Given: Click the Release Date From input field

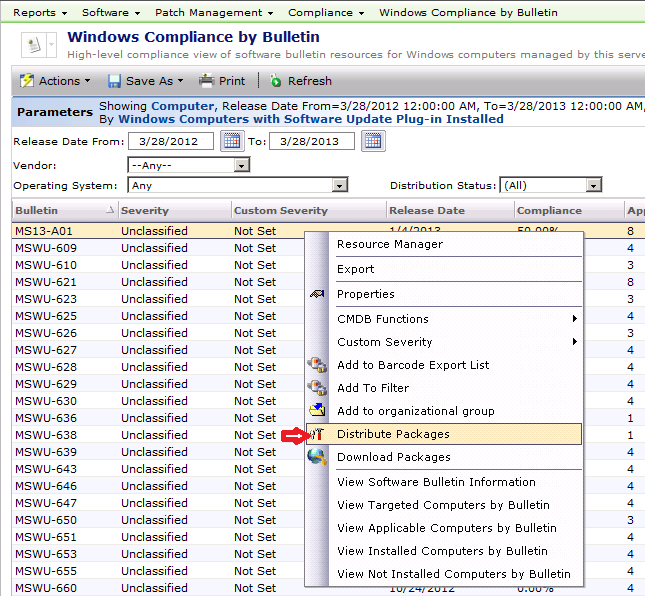Looking at the screenshot, I should pos(171,141).
